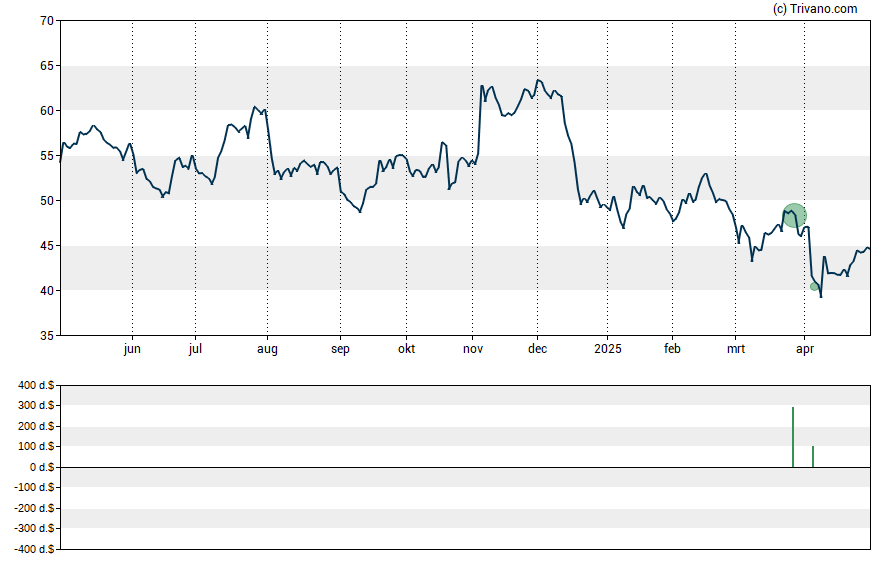Click the '45' price axis label
The height and width of the screenshot is (565, 888).
(x=47, y=246)
